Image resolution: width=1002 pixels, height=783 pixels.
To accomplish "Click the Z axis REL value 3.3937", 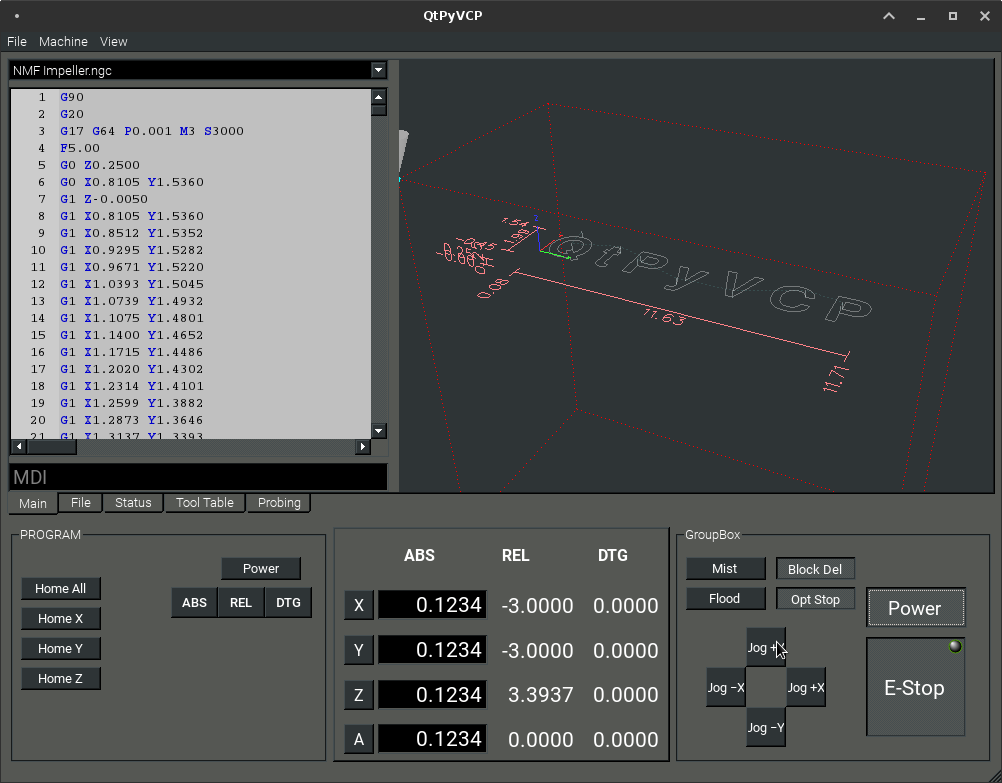I will (x=541, y=695).
